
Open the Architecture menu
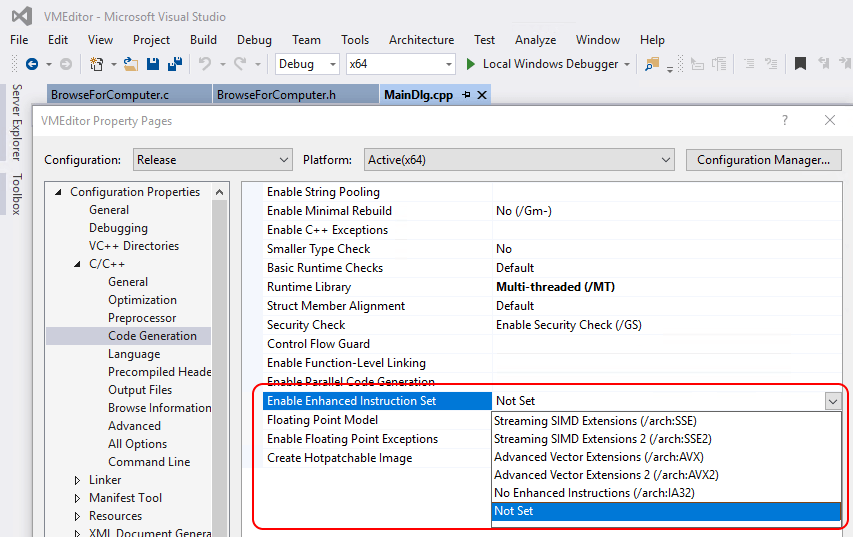click(x=421, y=40)
